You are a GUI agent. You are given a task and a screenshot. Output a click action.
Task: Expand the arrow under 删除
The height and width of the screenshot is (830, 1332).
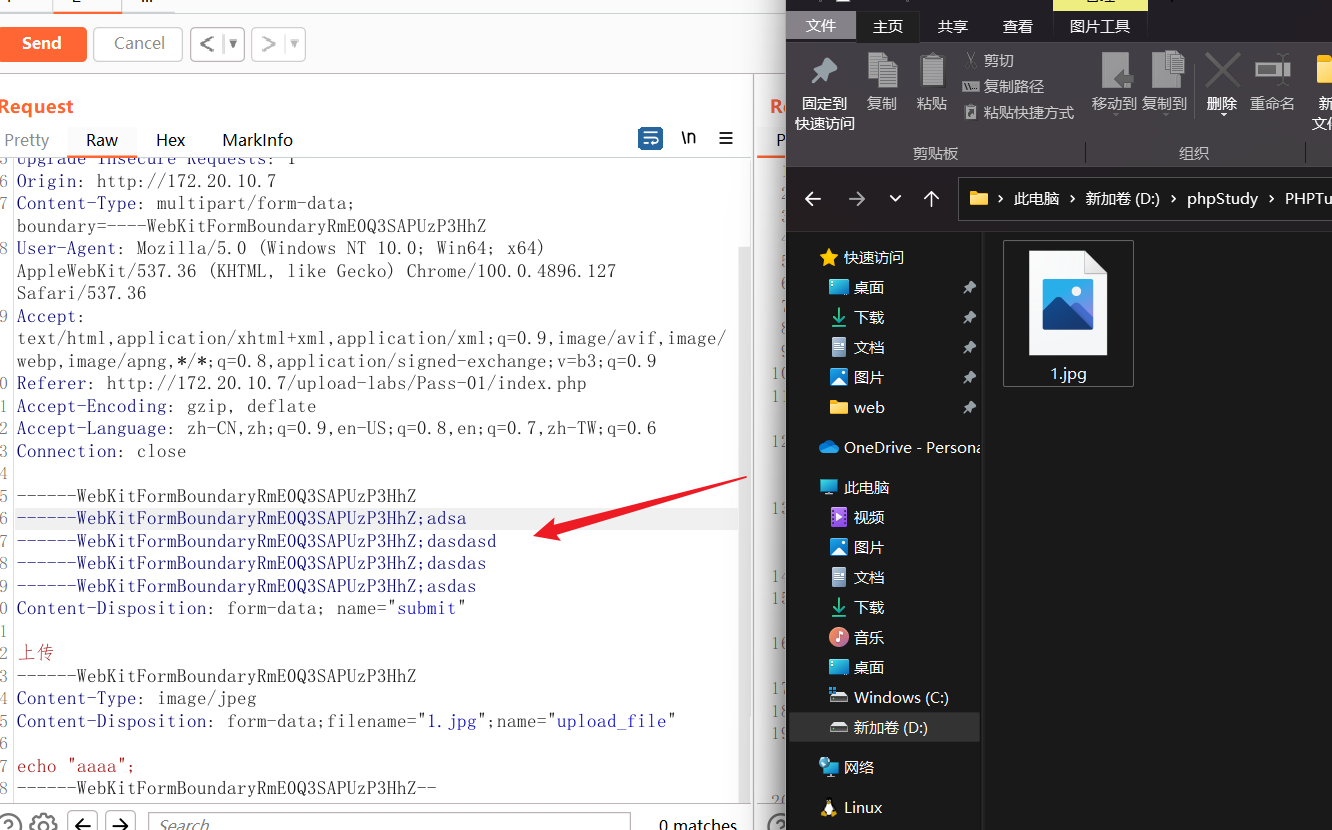pos(1222,115)
